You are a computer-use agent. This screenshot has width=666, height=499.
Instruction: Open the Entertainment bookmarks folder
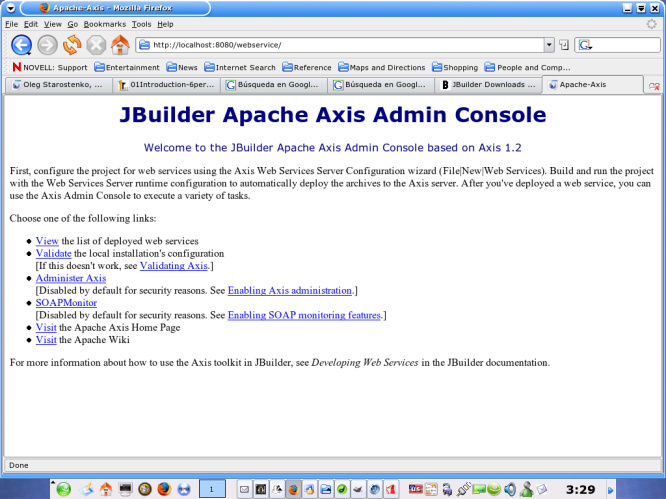click(127, 67)
